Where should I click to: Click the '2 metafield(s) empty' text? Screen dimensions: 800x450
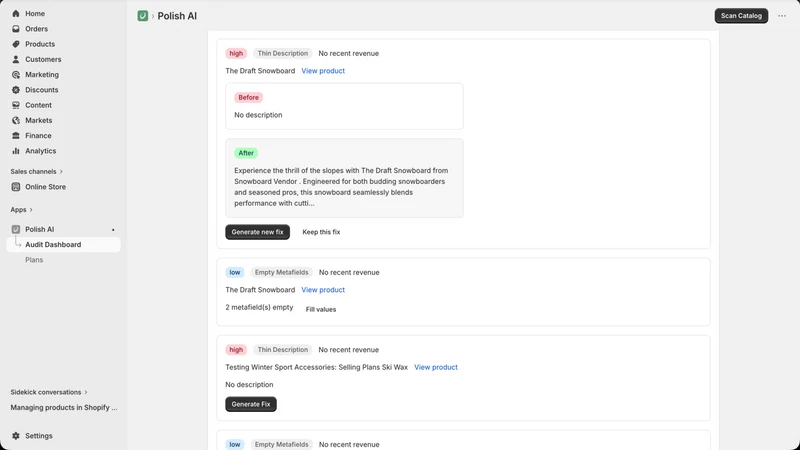coord(259,307)
